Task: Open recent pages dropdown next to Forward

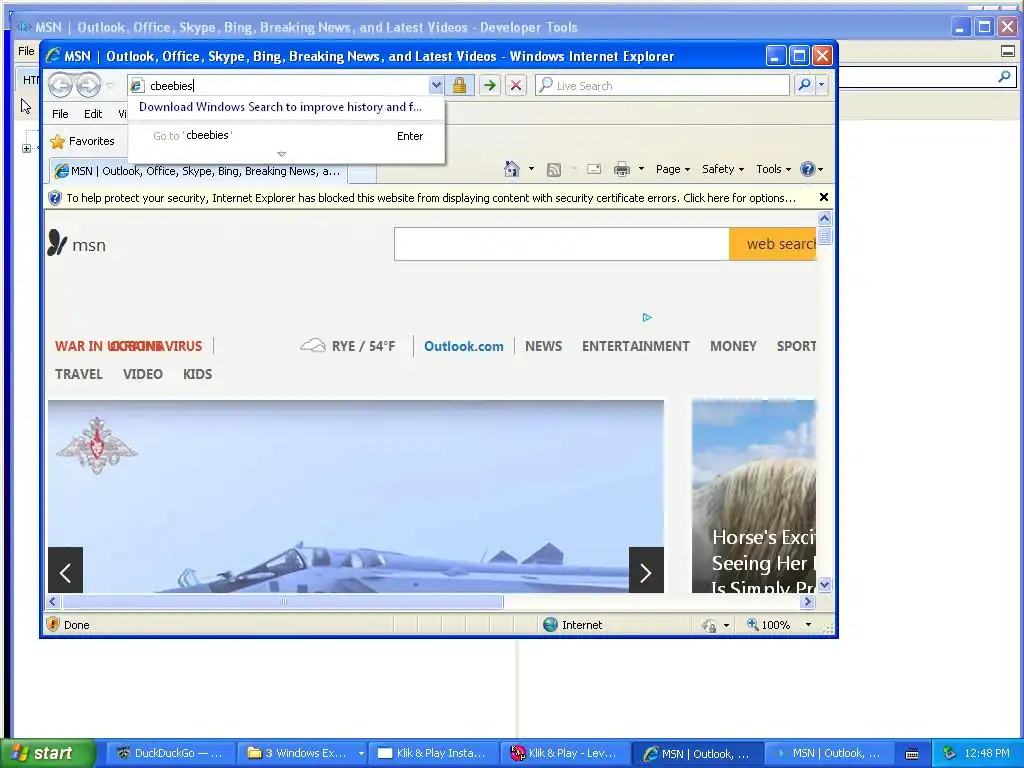Action: click(x=110, y=86)
